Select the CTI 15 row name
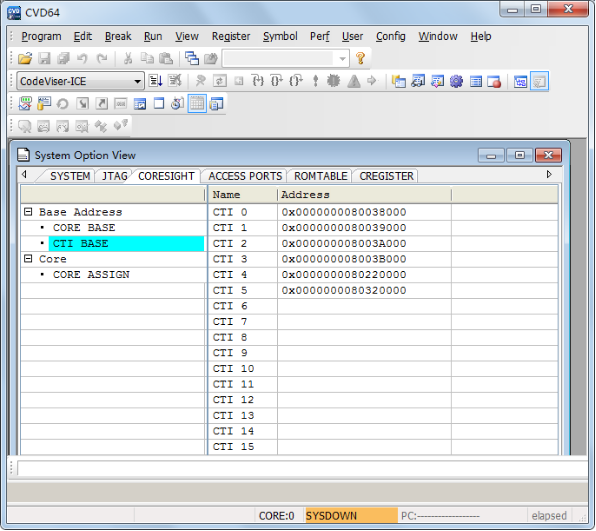 pyautogui.click(x=233, y=447)
